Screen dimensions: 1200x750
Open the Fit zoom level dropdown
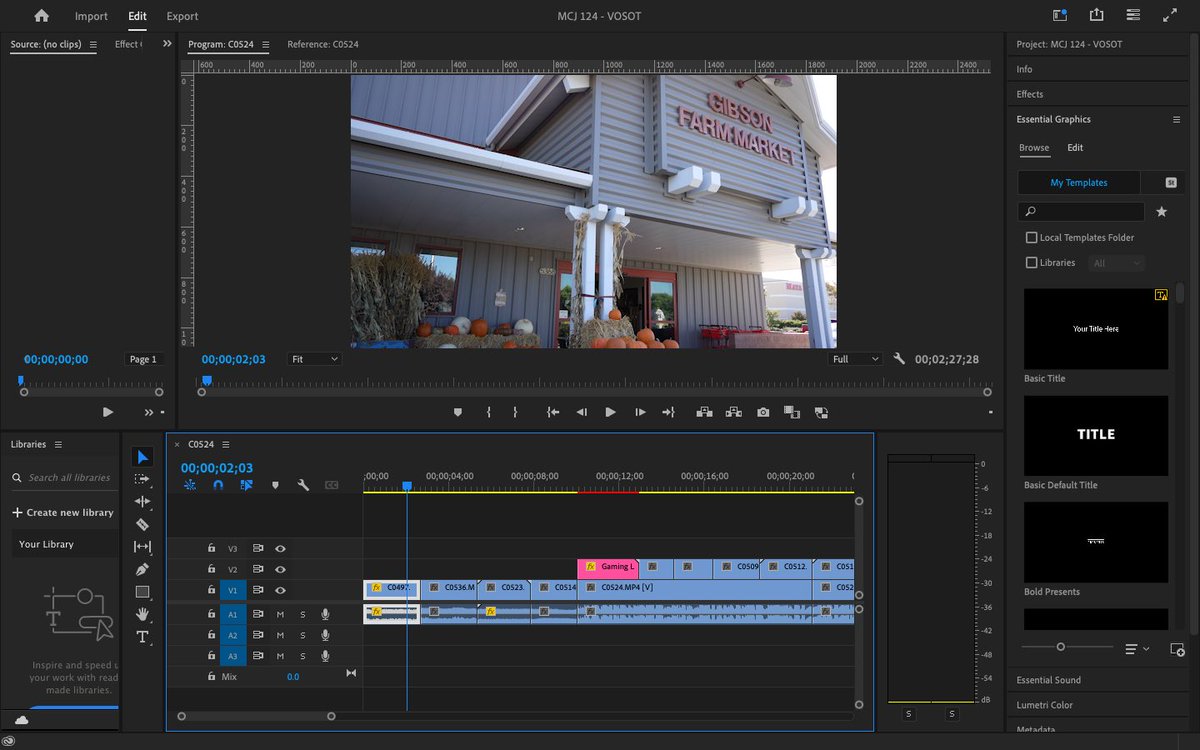(314, 359)
